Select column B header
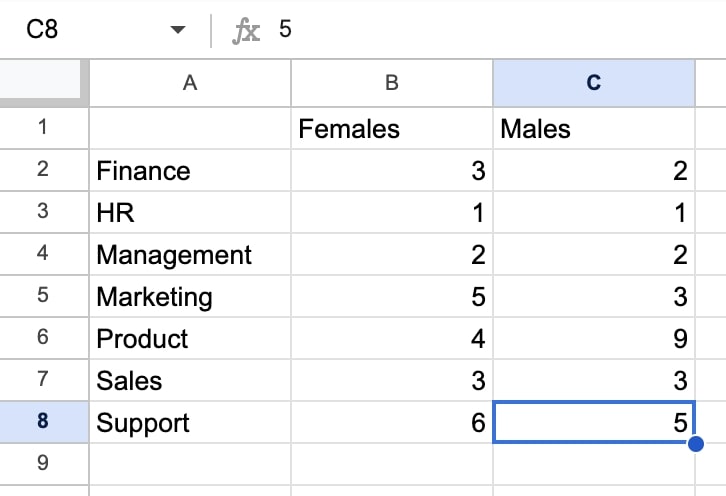Image resolution: width=726 pixels, height=496 pixels. [x=392, y=83]
